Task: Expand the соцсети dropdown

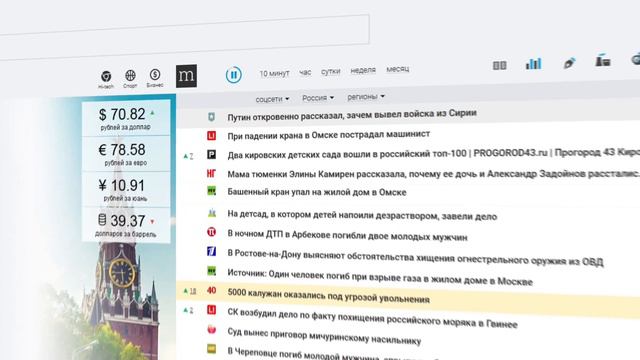Action: click(272, 99)
